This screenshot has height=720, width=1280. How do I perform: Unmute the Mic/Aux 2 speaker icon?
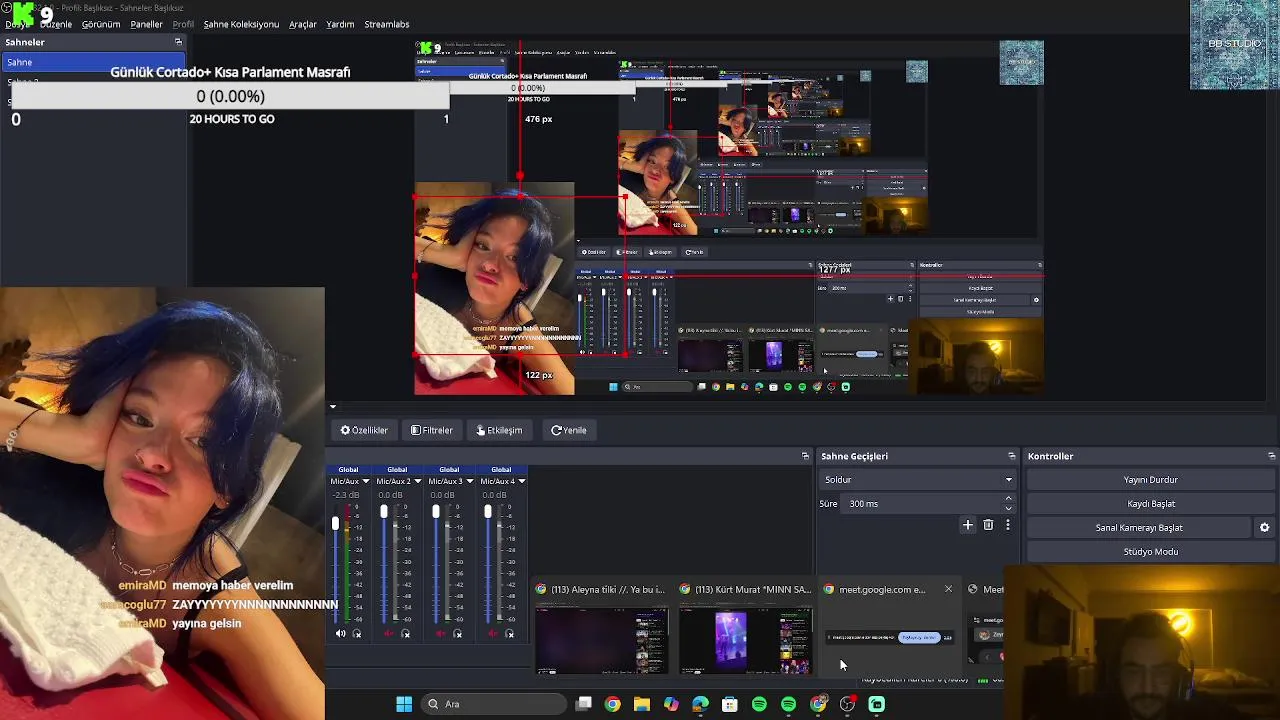(389, 633)
